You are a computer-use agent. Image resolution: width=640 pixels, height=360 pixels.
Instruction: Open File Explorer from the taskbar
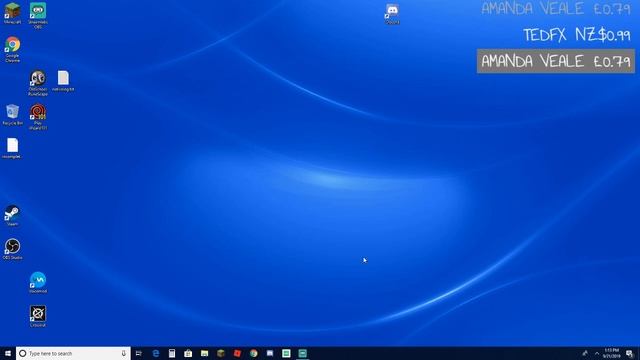(x=204, y=353)
